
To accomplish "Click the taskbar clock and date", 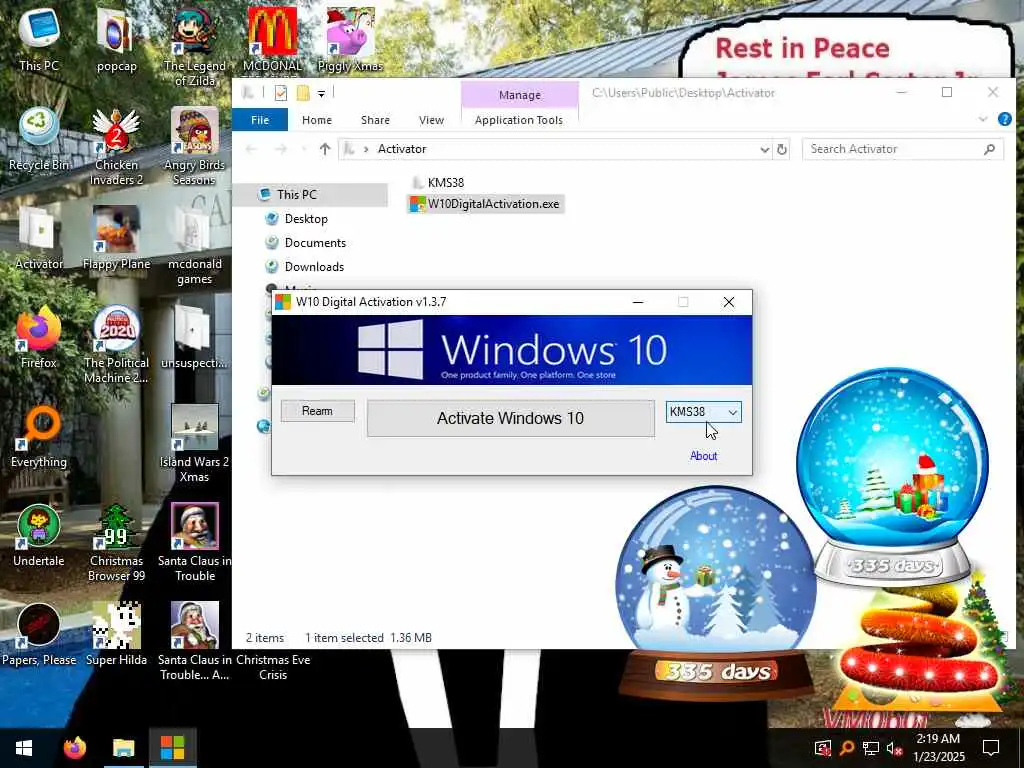I will (x=938, y=748).
